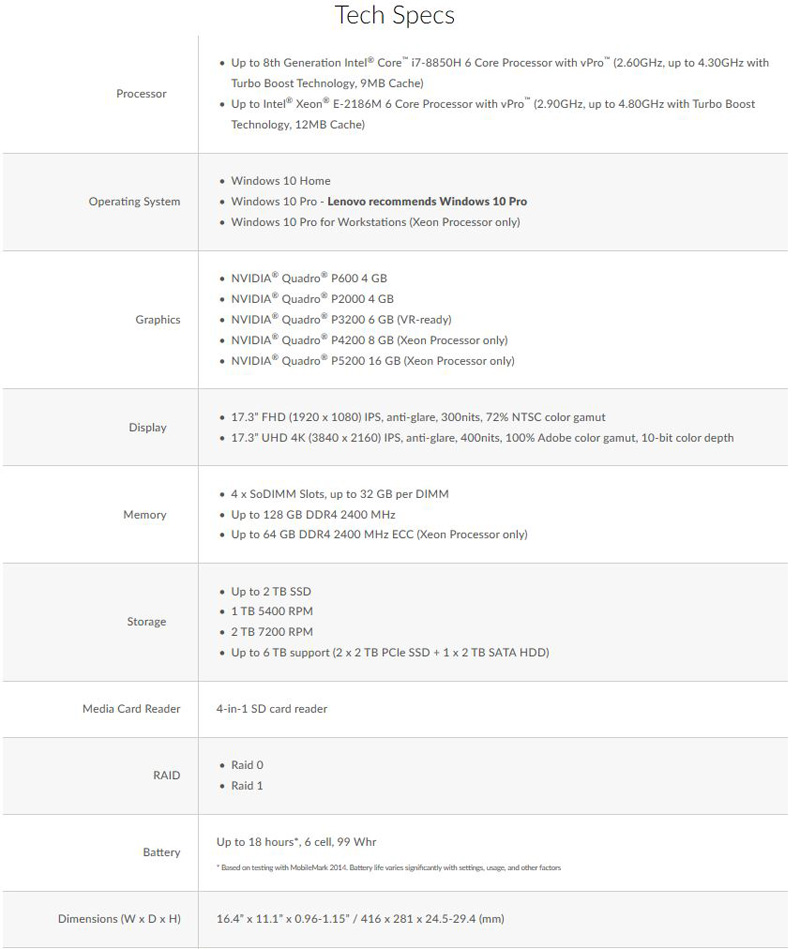
Task: Select Windows 10 Pro for Workstations entry
Action: (x=375, y=222)
